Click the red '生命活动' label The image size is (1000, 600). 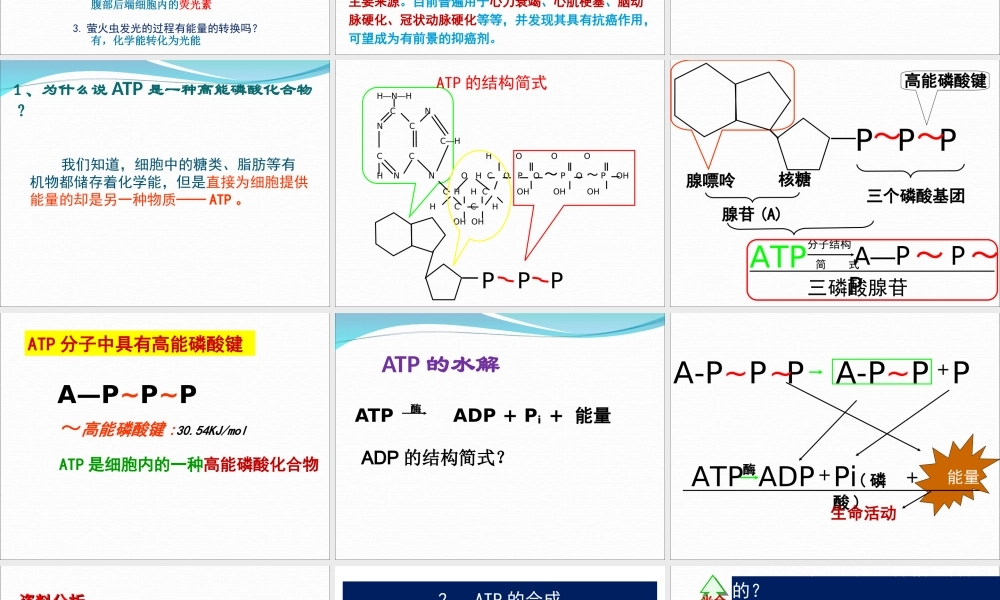pos(864,513)
